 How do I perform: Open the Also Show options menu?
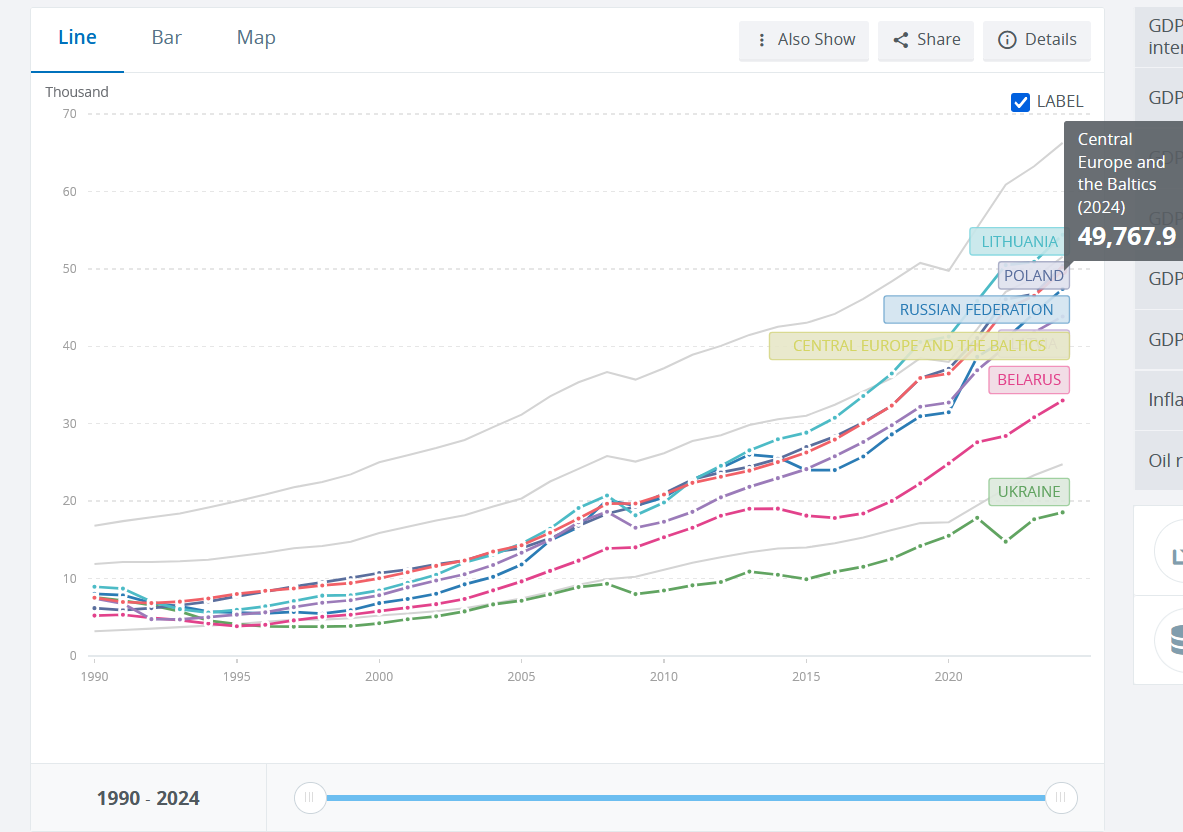point(804,40)
